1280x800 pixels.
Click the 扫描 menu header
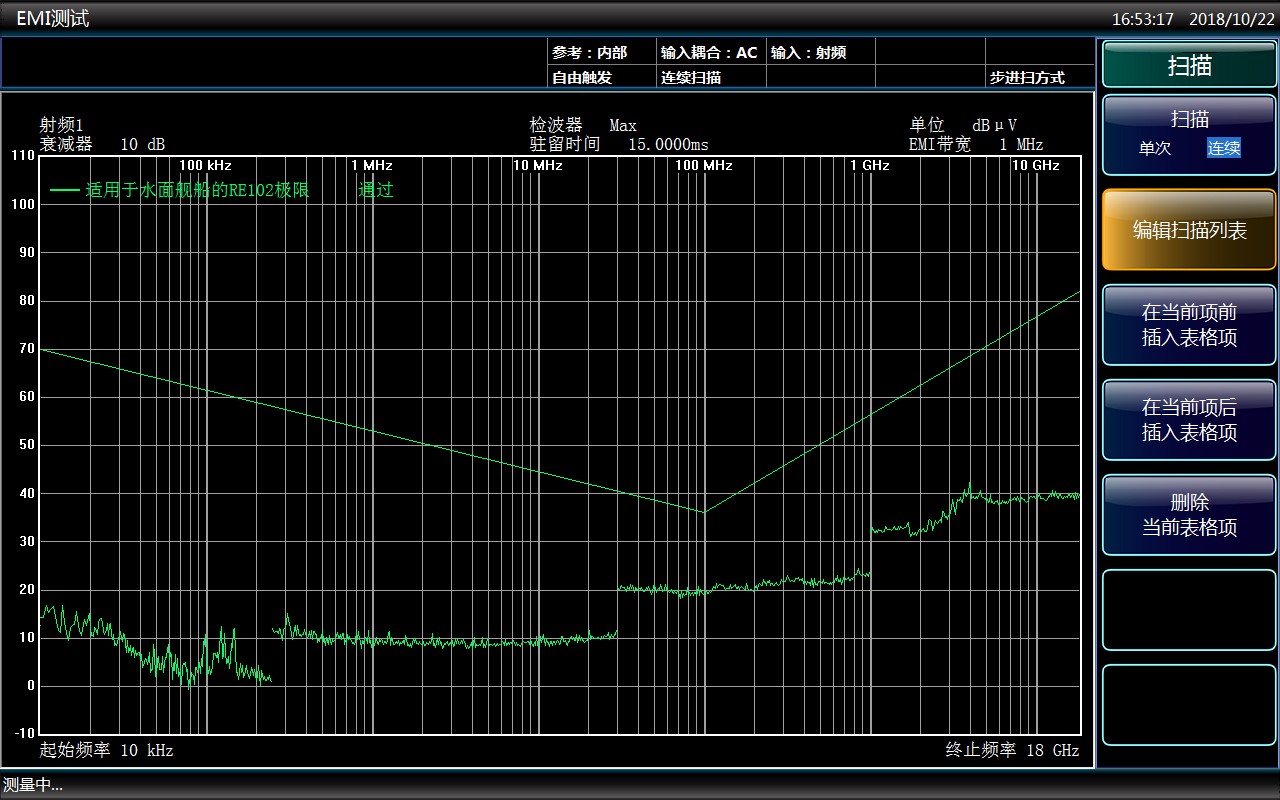[x=1189, y=66]
